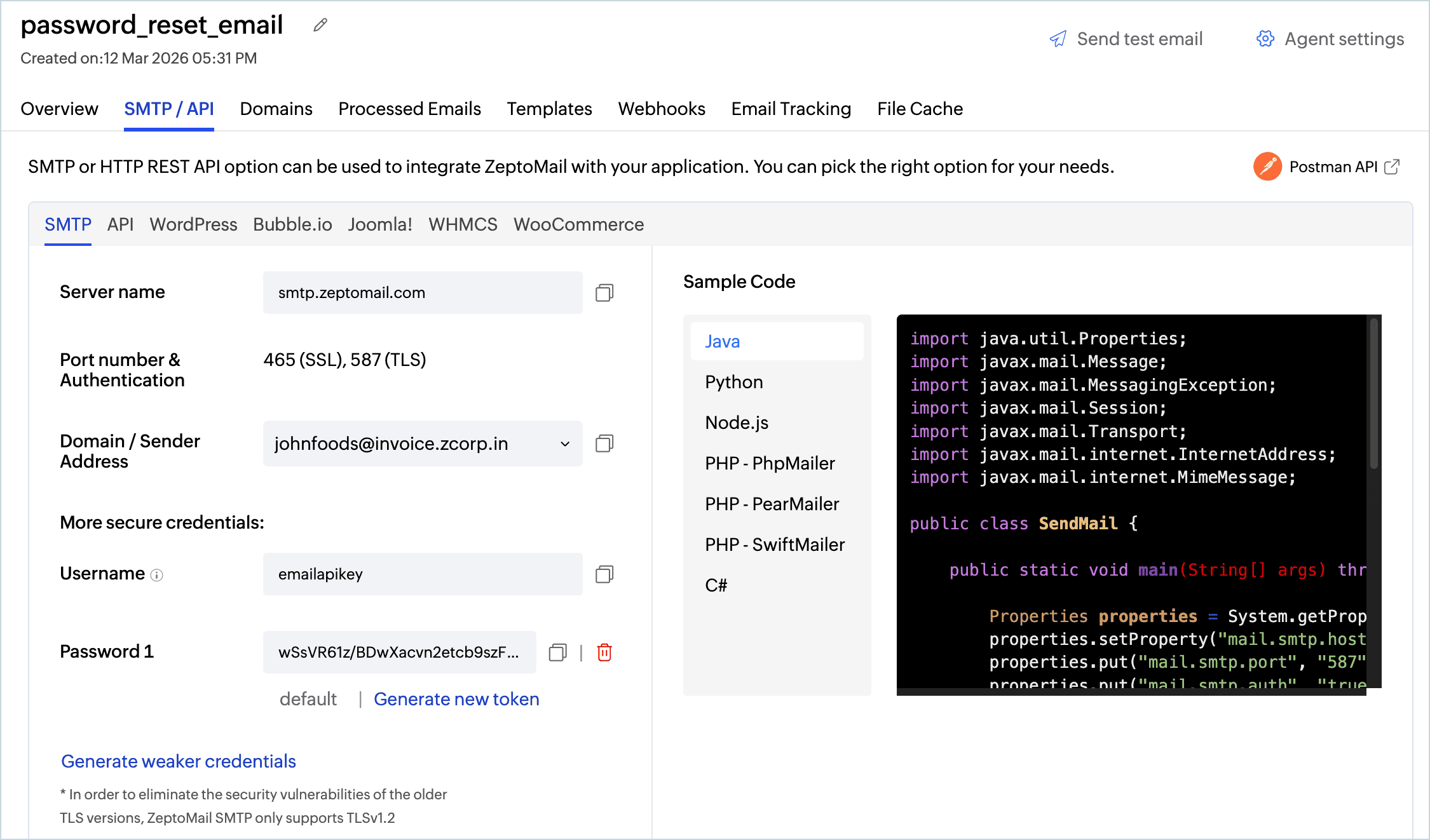This screenshot has height=840, width=1430.
Task: Click the Send test email button
Action: coord(1126,39)
